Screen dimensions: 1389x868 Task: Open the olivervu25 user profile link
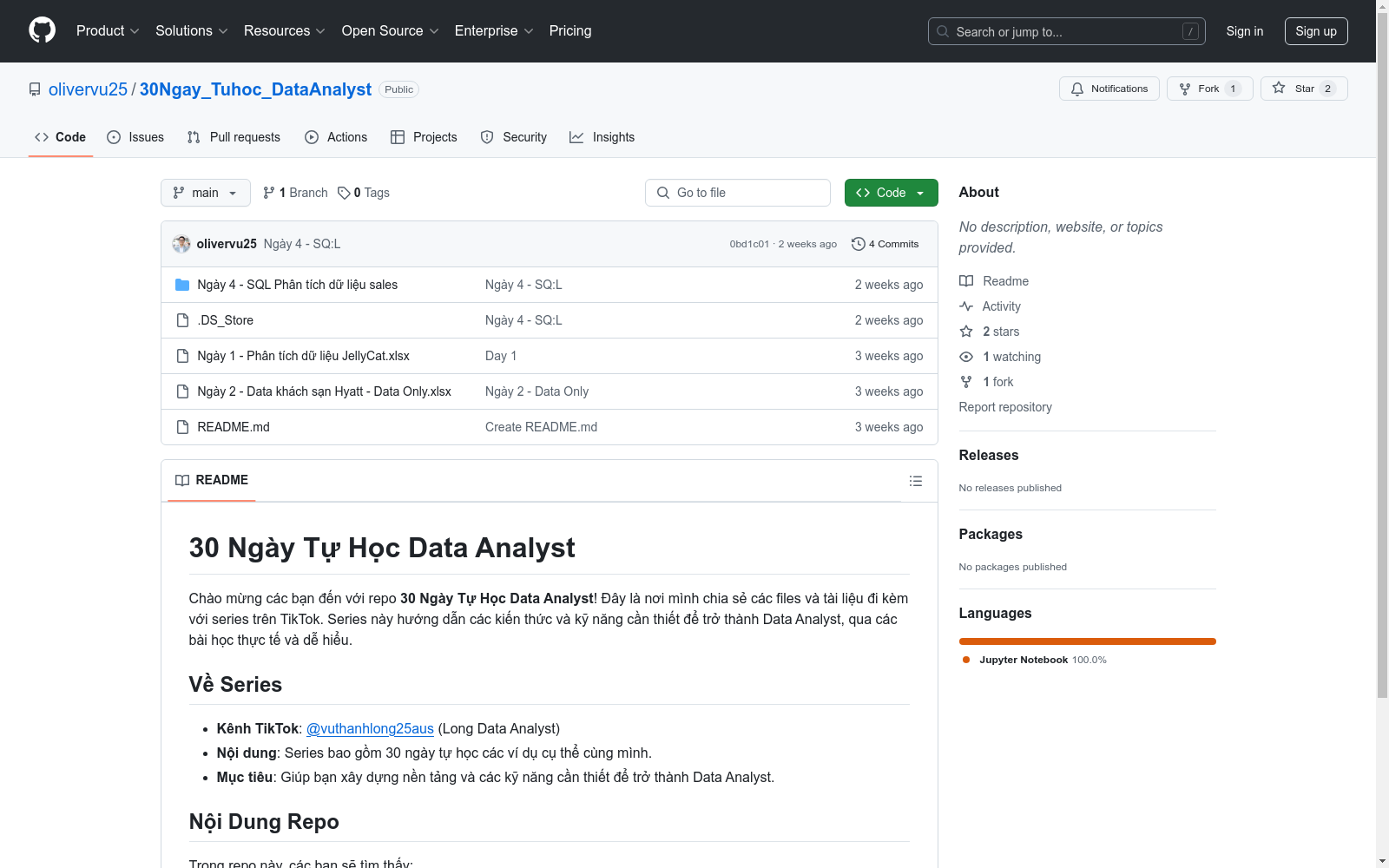click(x=88, y=89)
